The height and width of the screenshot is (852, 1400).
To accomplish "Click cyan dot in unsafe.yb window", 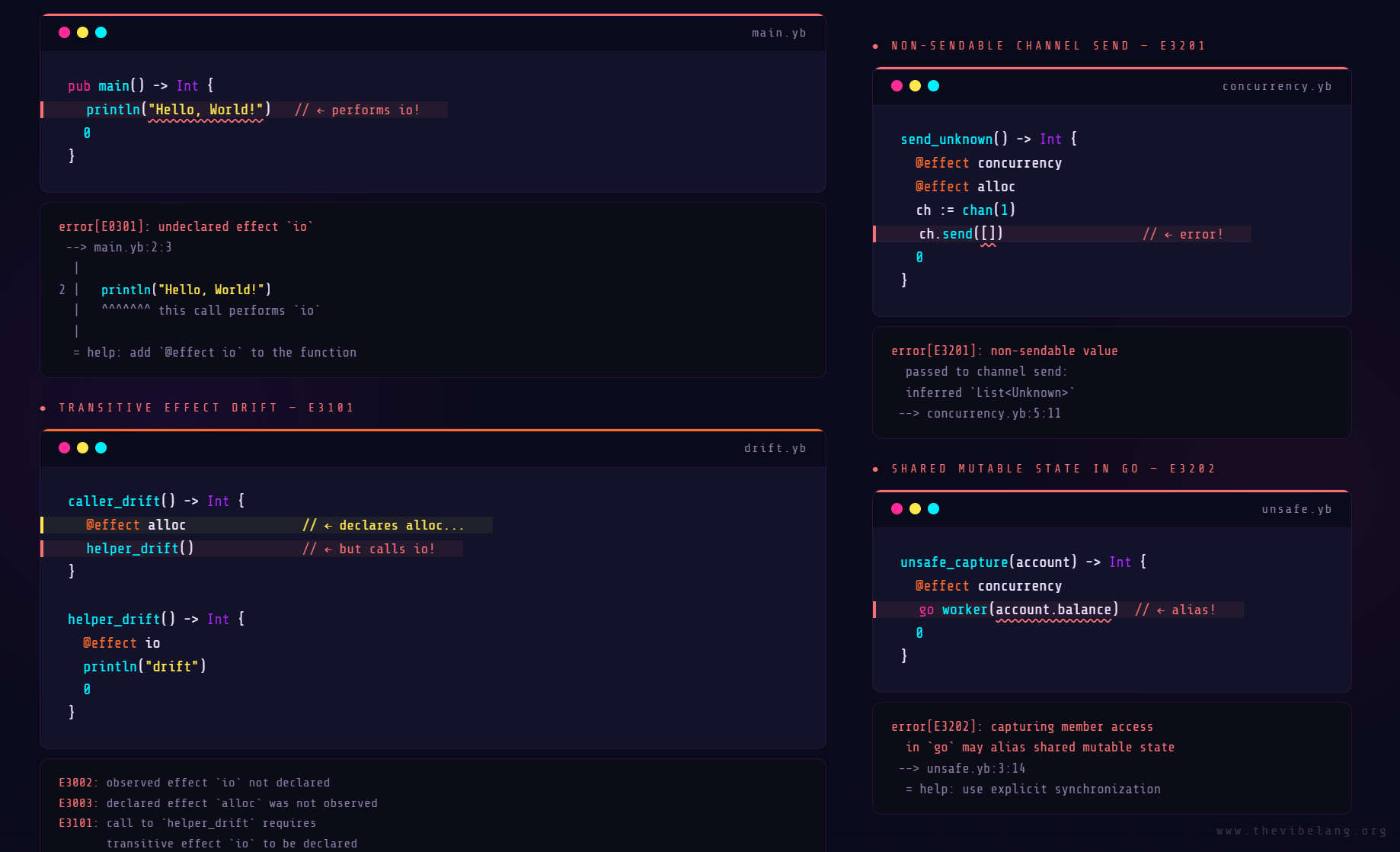I will coord(933,508).
